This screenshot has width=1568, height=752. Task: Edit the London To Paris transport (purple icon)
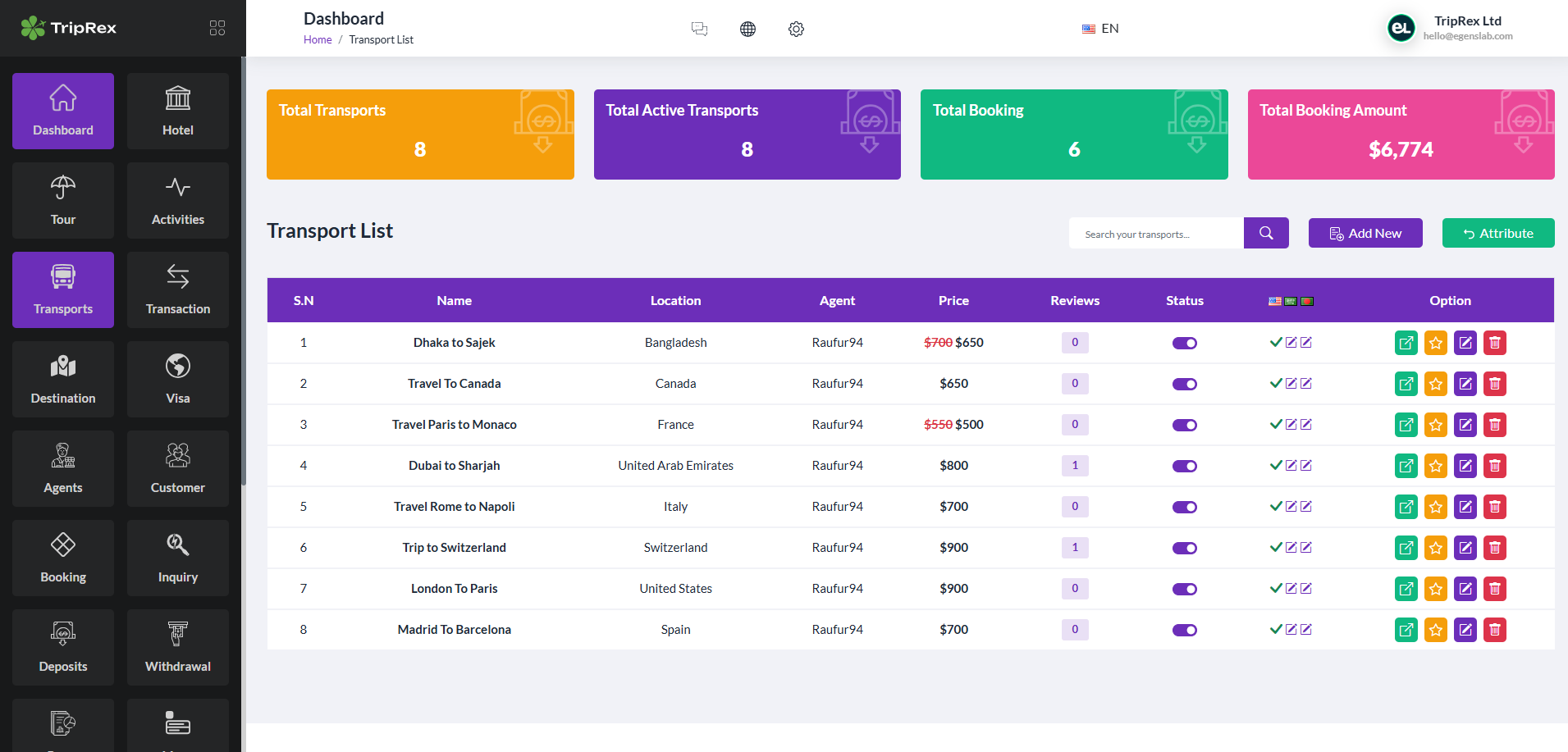(1465, 589)
